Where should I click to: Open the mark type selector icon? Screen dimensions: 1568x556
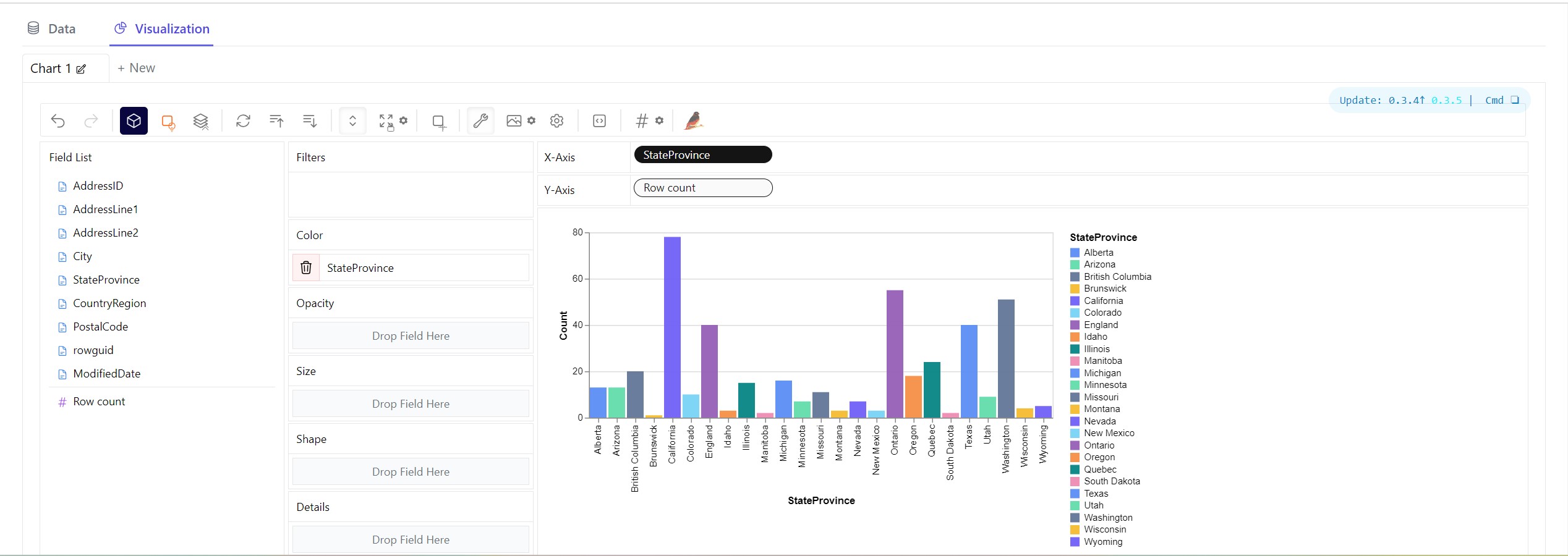(x=168, y=122)
